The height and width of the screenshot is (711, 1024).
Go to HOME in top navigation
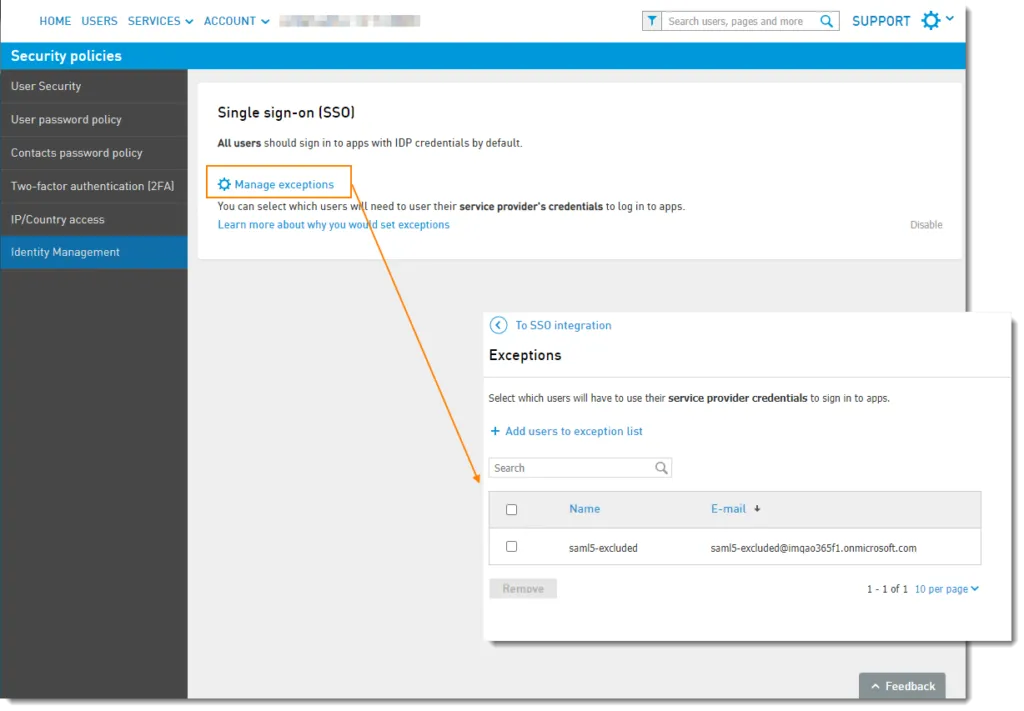(x=55, y=21)
